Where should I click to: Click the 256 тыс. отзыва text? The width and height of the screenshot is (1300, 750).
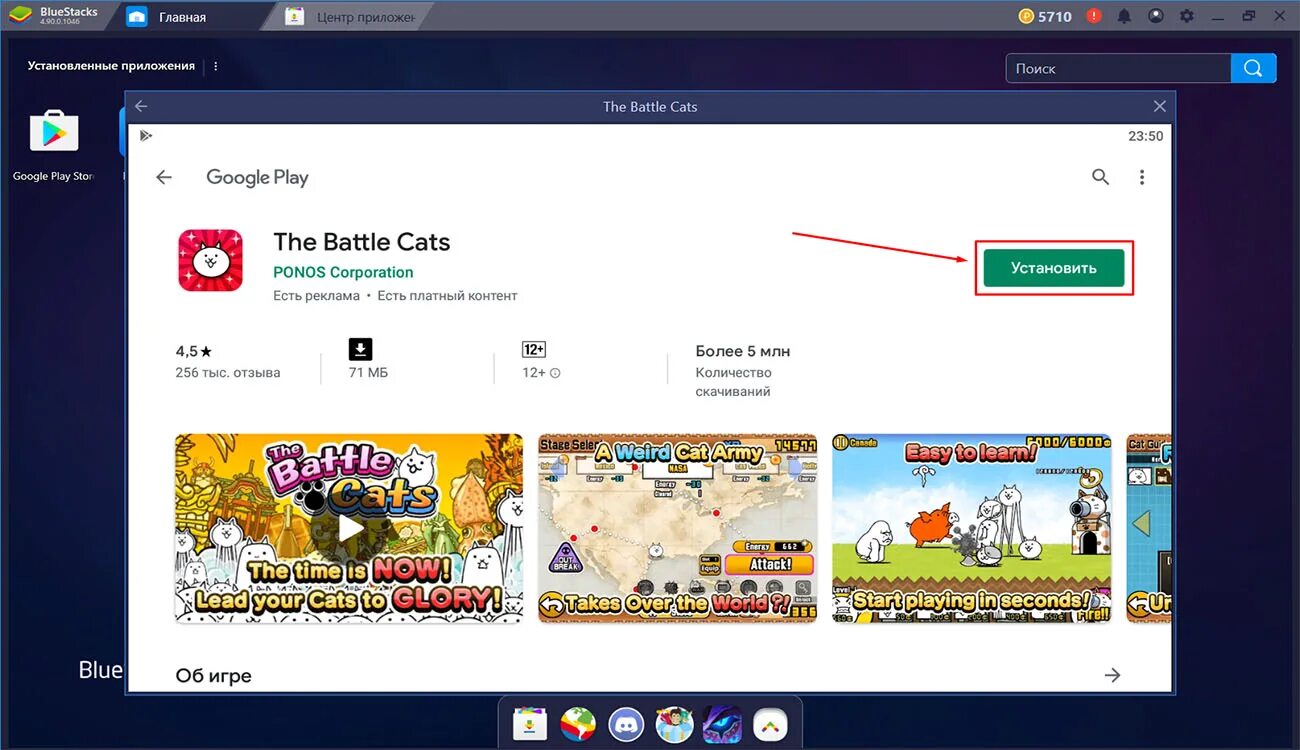click(x=228, y=373)
